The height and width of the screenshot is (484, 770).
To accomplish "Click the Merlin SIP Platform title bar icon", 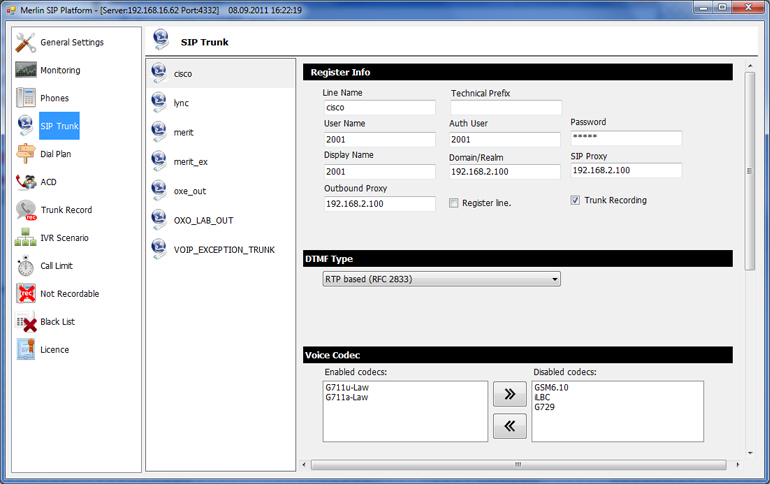I will 11,10.
